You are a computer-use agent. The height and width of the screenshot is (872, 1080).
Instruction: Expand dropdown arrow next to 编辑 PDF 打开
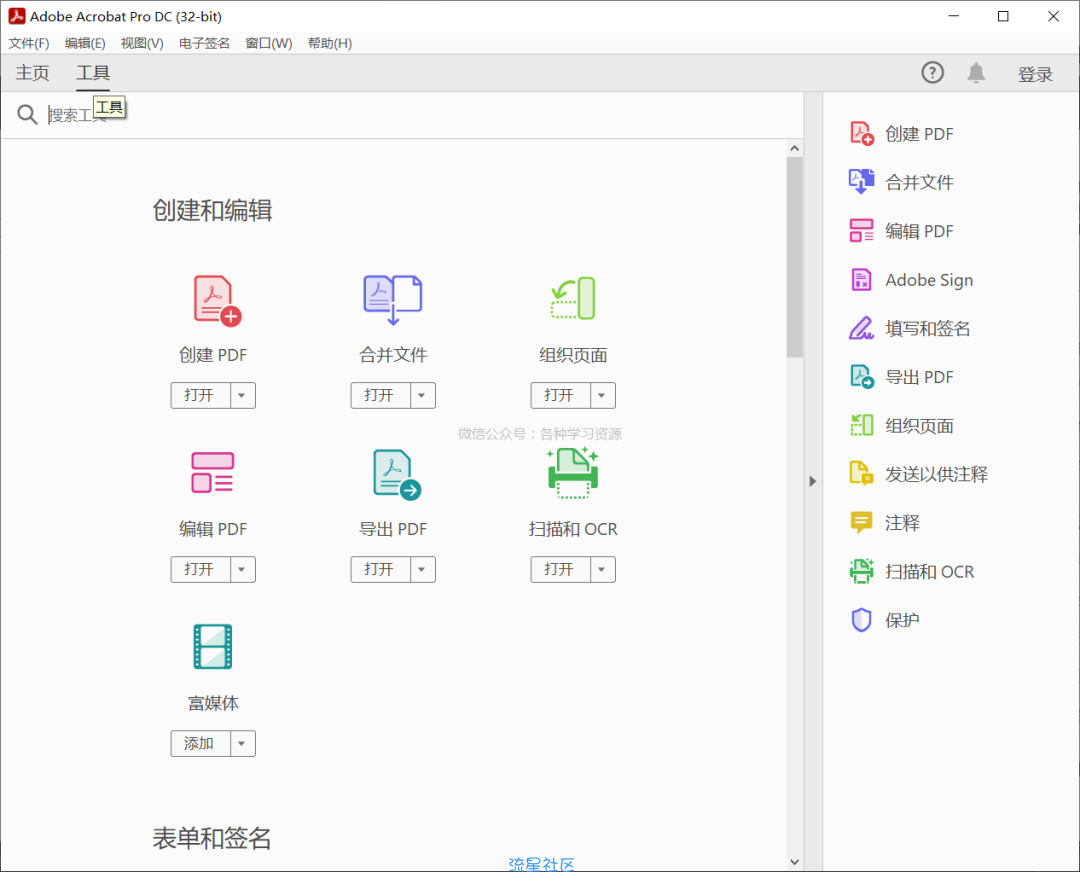pyautogui.click(x=242, y=570)
